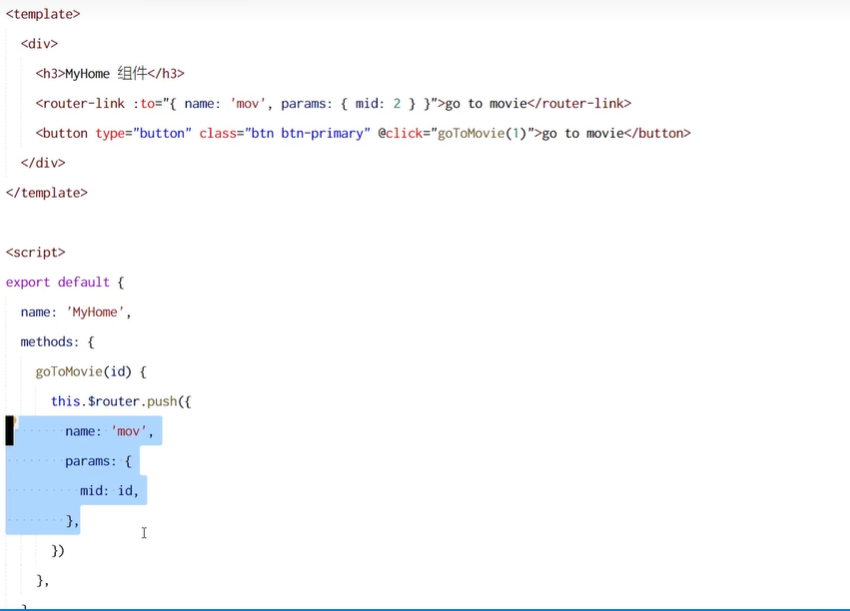Screen dimensions: 850x611
Task: Click the <script> tag
Action: tap(36, 253)
